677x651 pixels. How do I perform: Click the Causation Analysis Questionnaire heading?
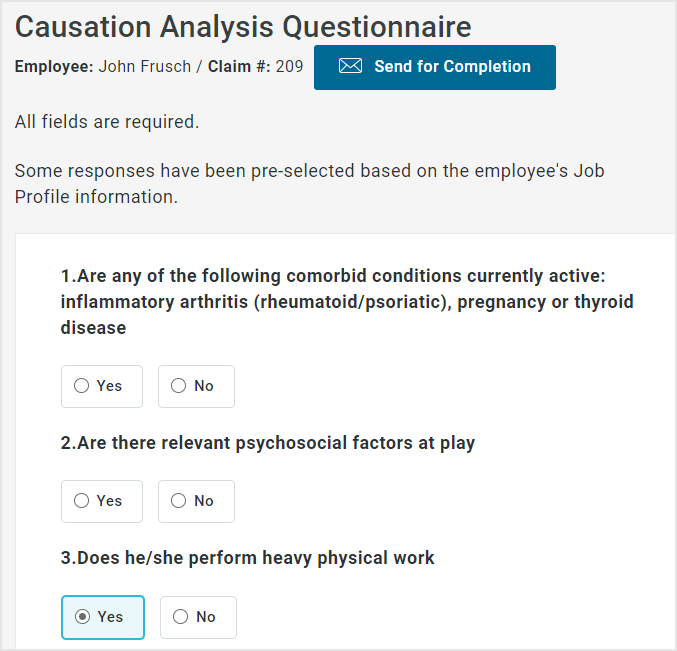pyautogui.click(x=243, y=27)
